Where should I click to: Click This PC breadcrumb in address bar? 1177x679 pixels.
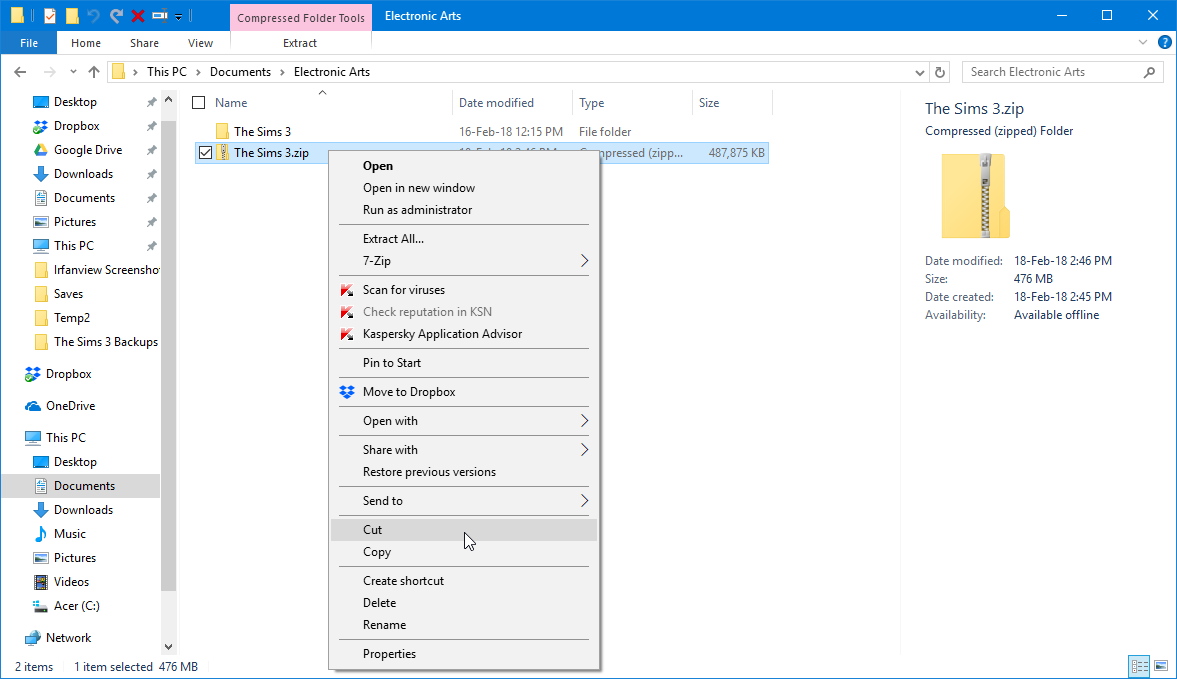click(x=167, y=72)
